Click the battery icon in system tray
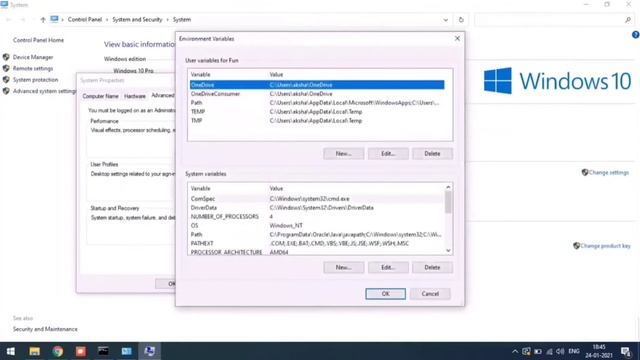 (x=538, y=351)
